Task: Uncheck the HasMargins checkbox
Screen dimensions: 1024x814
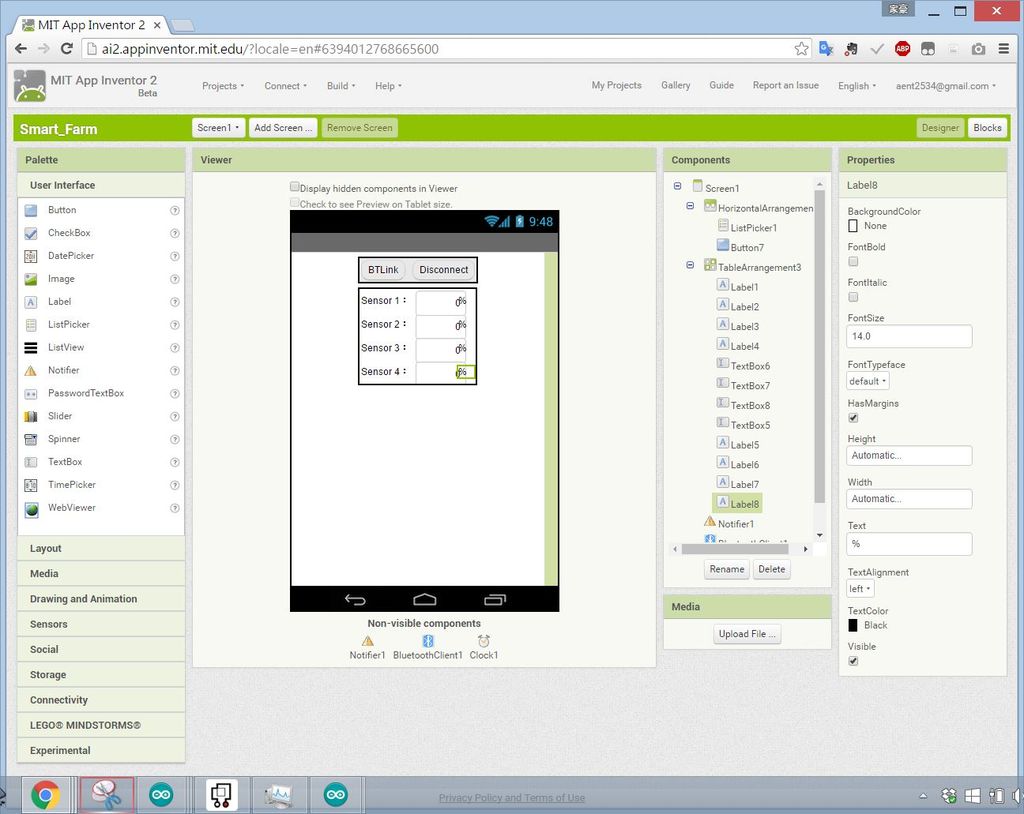Action: 853,418
